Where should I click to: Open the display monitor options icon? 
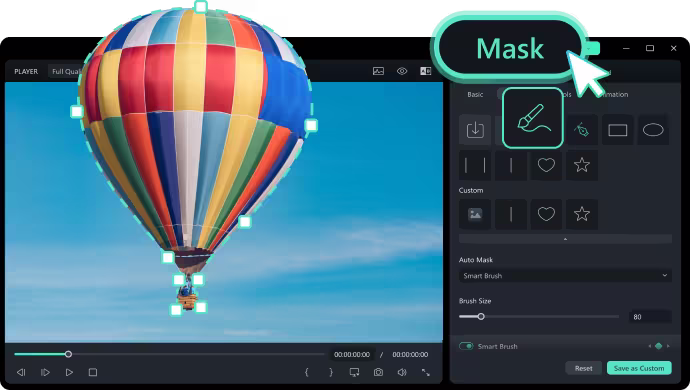coord(354,372)
